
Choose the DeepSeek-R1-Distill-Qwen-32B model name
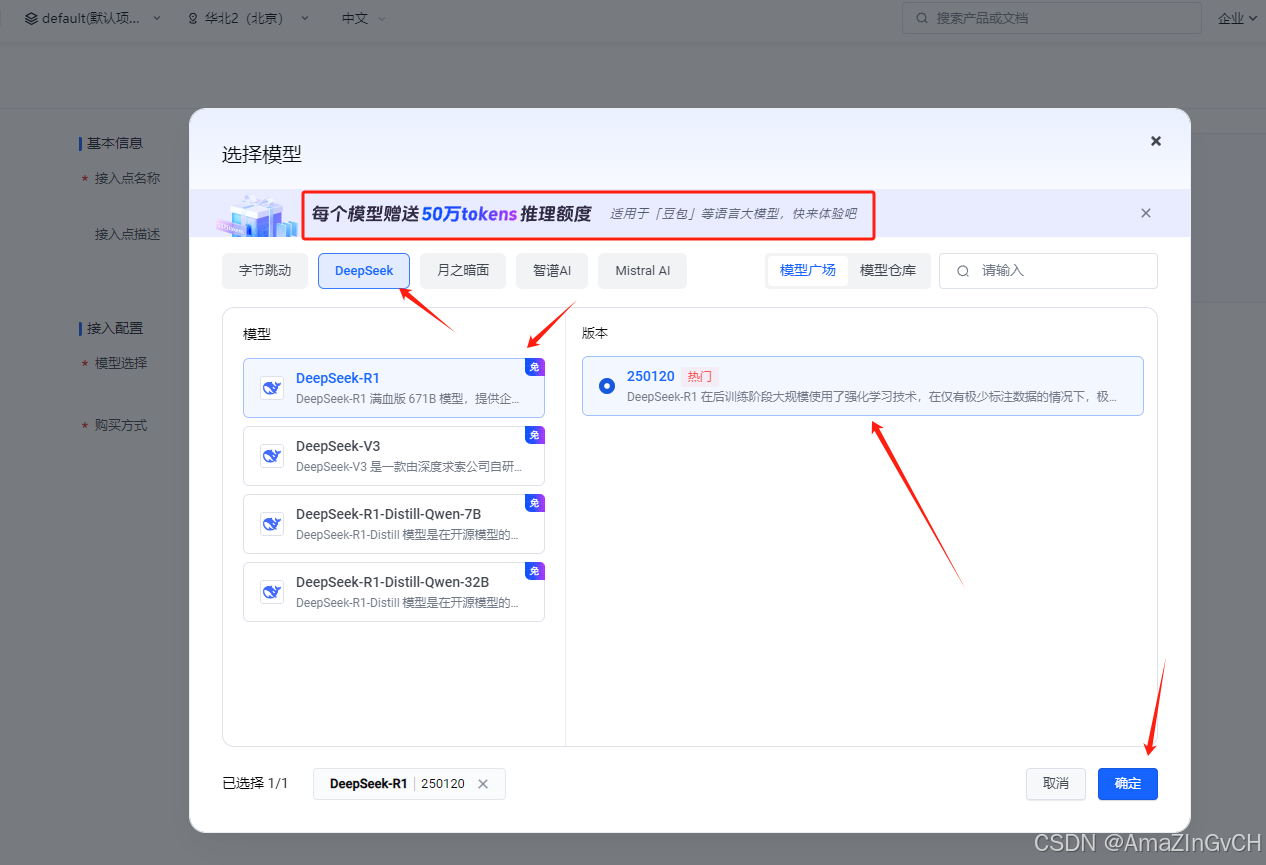tap(392, 582)
